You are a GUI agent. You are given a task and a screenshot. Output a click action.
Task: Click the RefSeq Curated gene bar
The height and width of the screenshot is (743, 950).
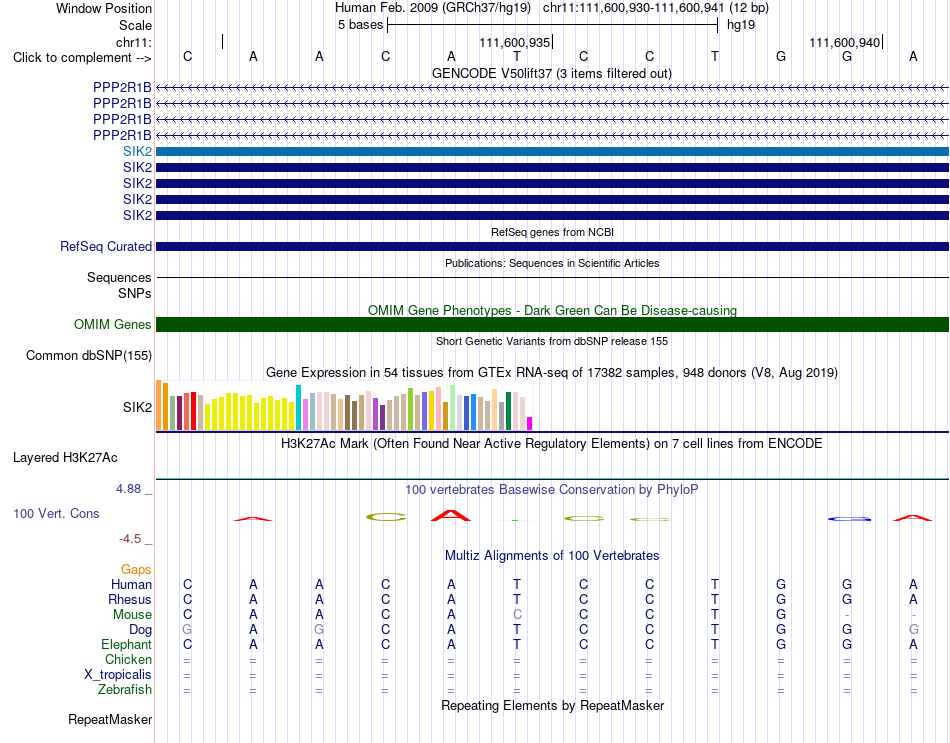[x=552, y=247]
